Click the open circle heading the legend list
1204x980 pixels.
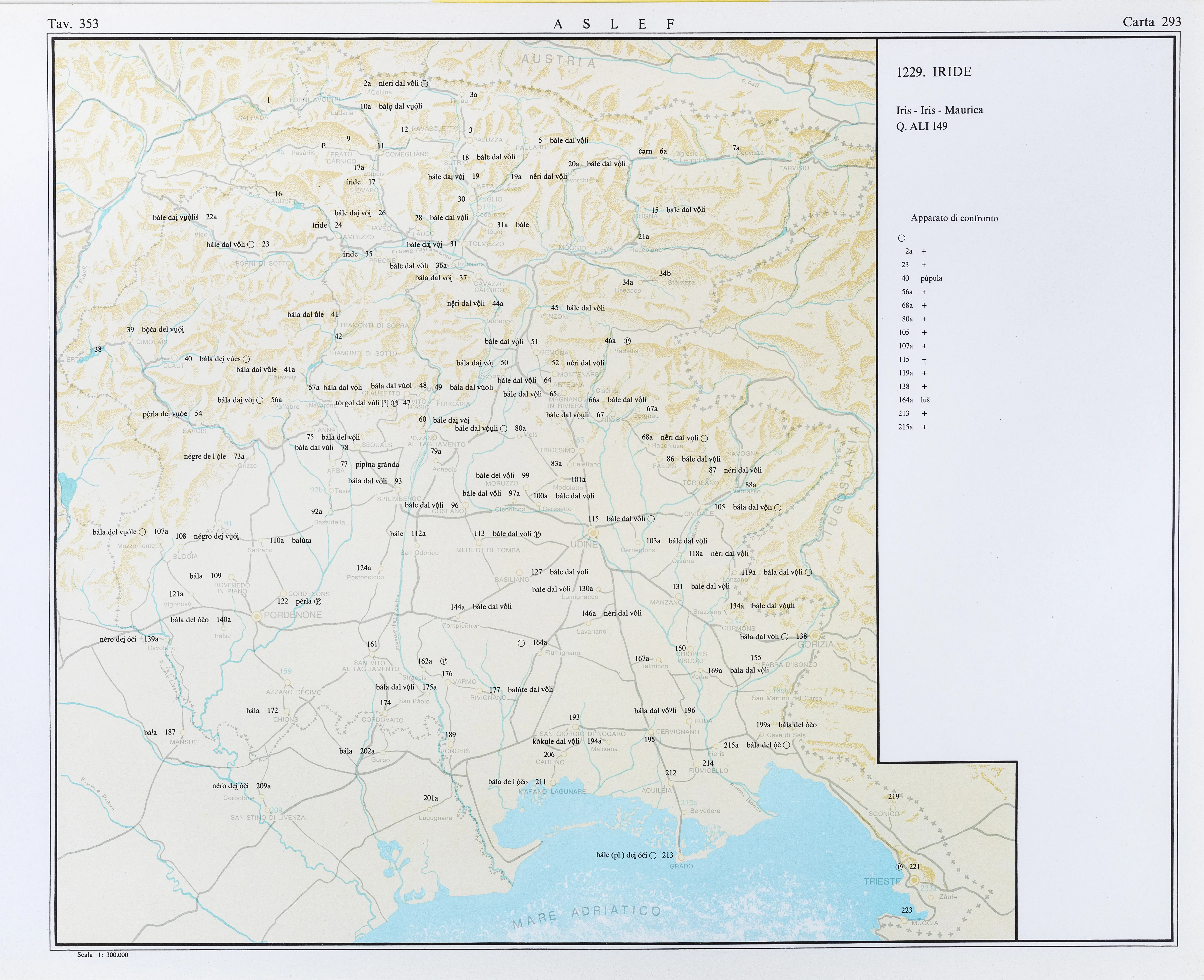point(901,238)
